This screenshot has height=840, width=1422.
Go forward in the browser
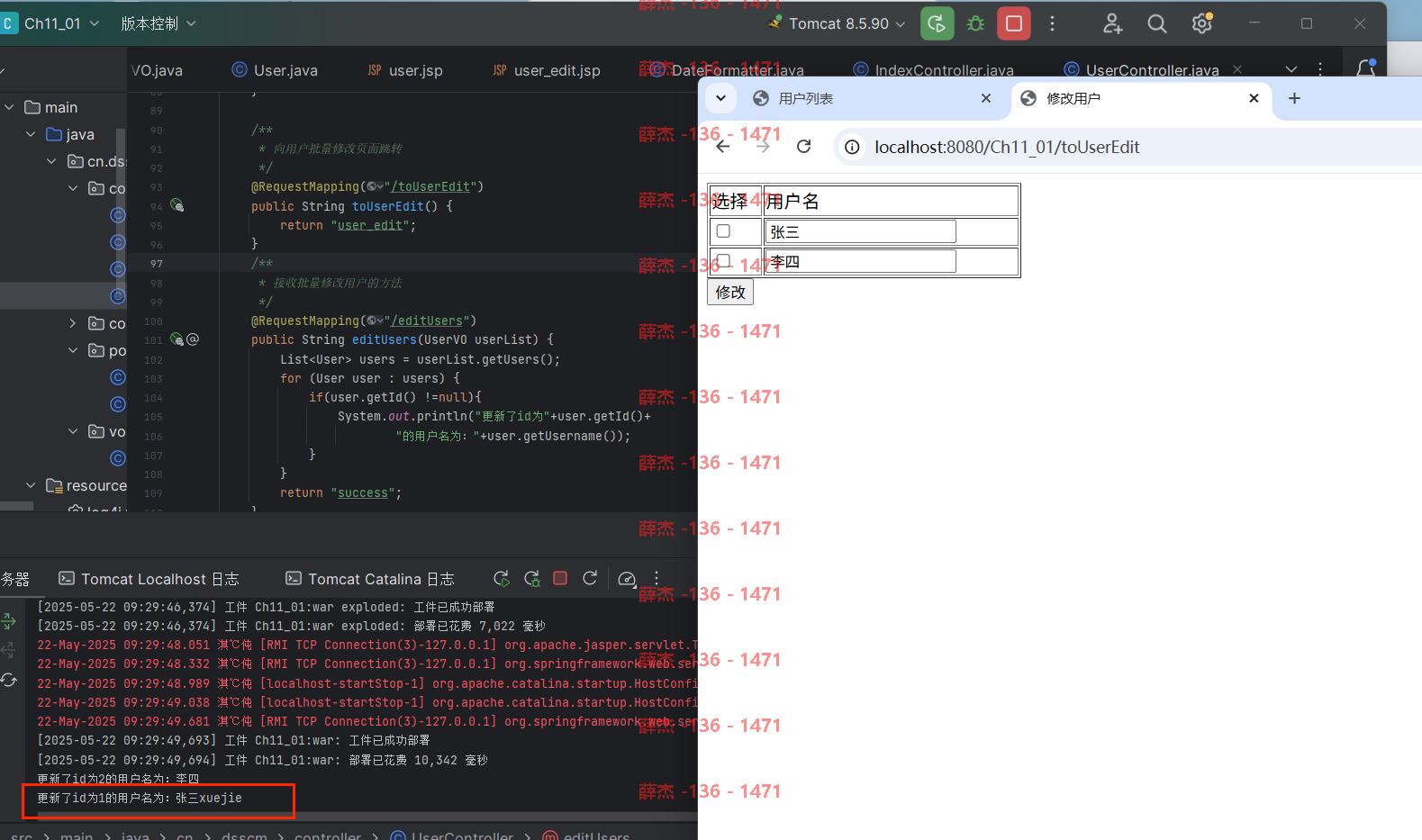click(763, 147)
